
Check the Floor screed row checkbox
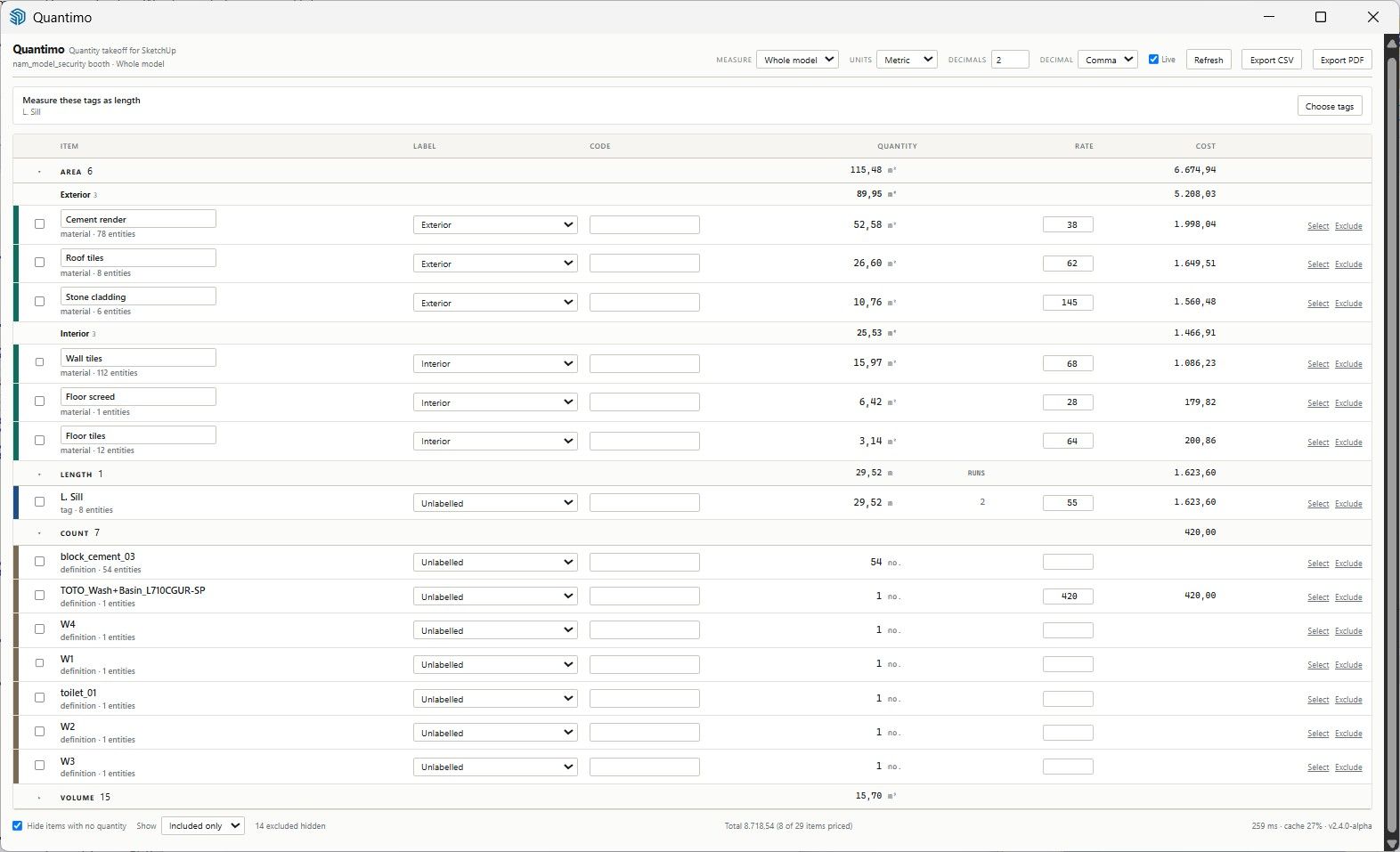pos(39,402)
